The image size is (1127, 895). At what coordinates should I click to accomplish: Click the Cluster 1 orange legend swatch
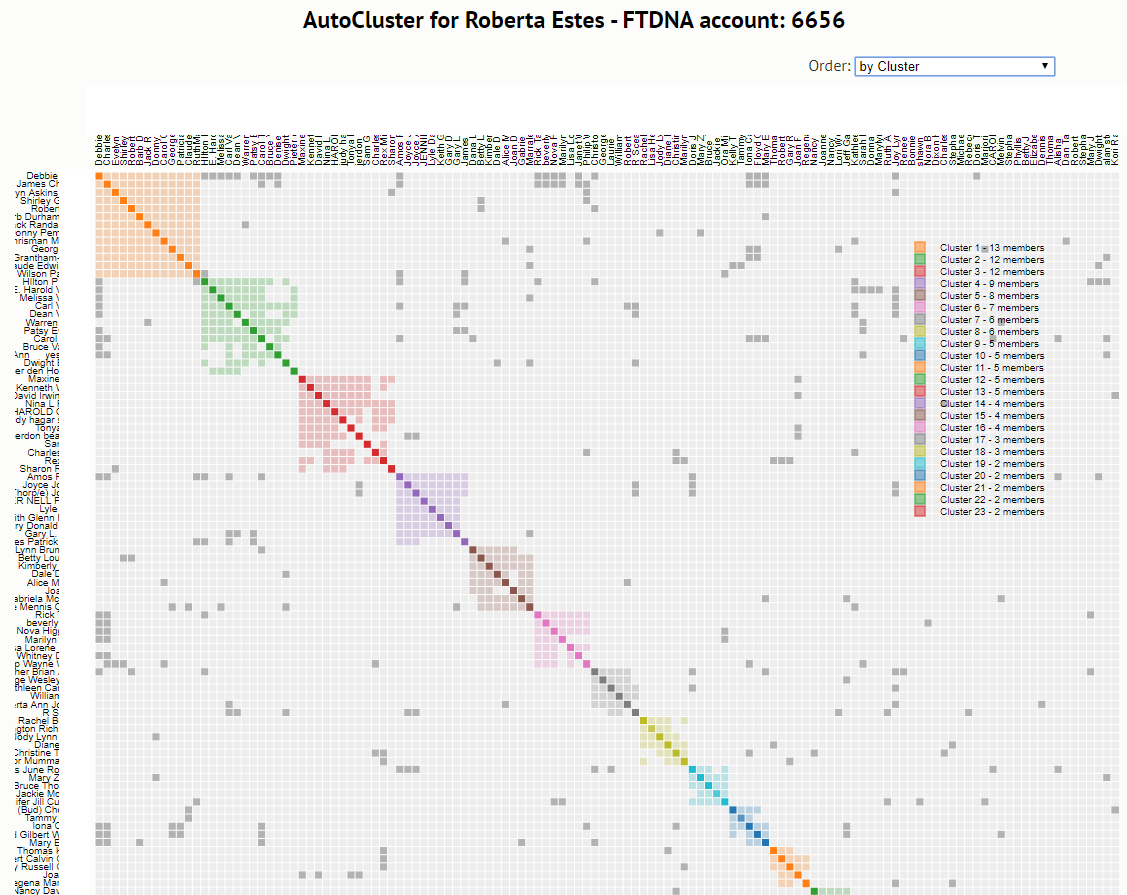919,247
